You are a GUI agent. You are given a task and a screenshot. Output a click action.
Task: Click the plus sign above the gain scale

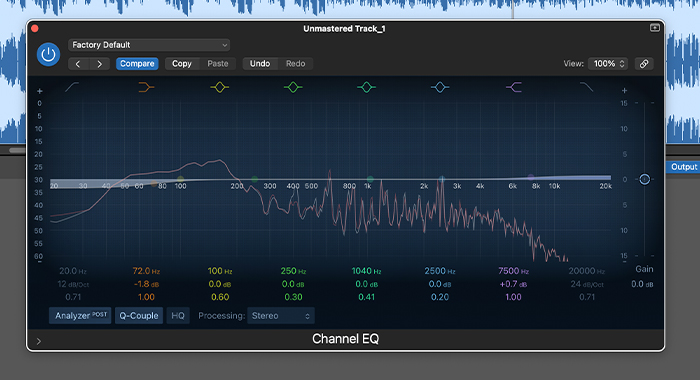pyautogui.click(x=624, y=91)
